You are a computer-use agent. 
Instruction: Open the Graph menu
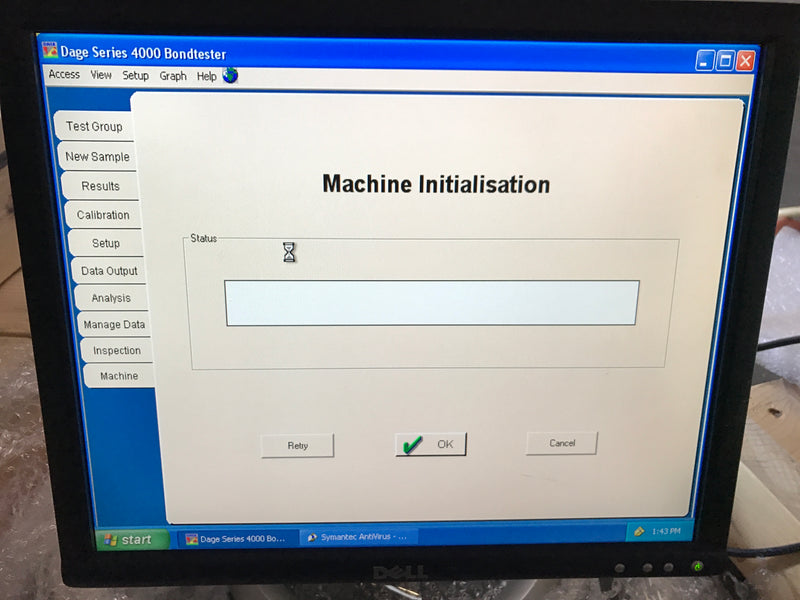(x=172, y=75)
